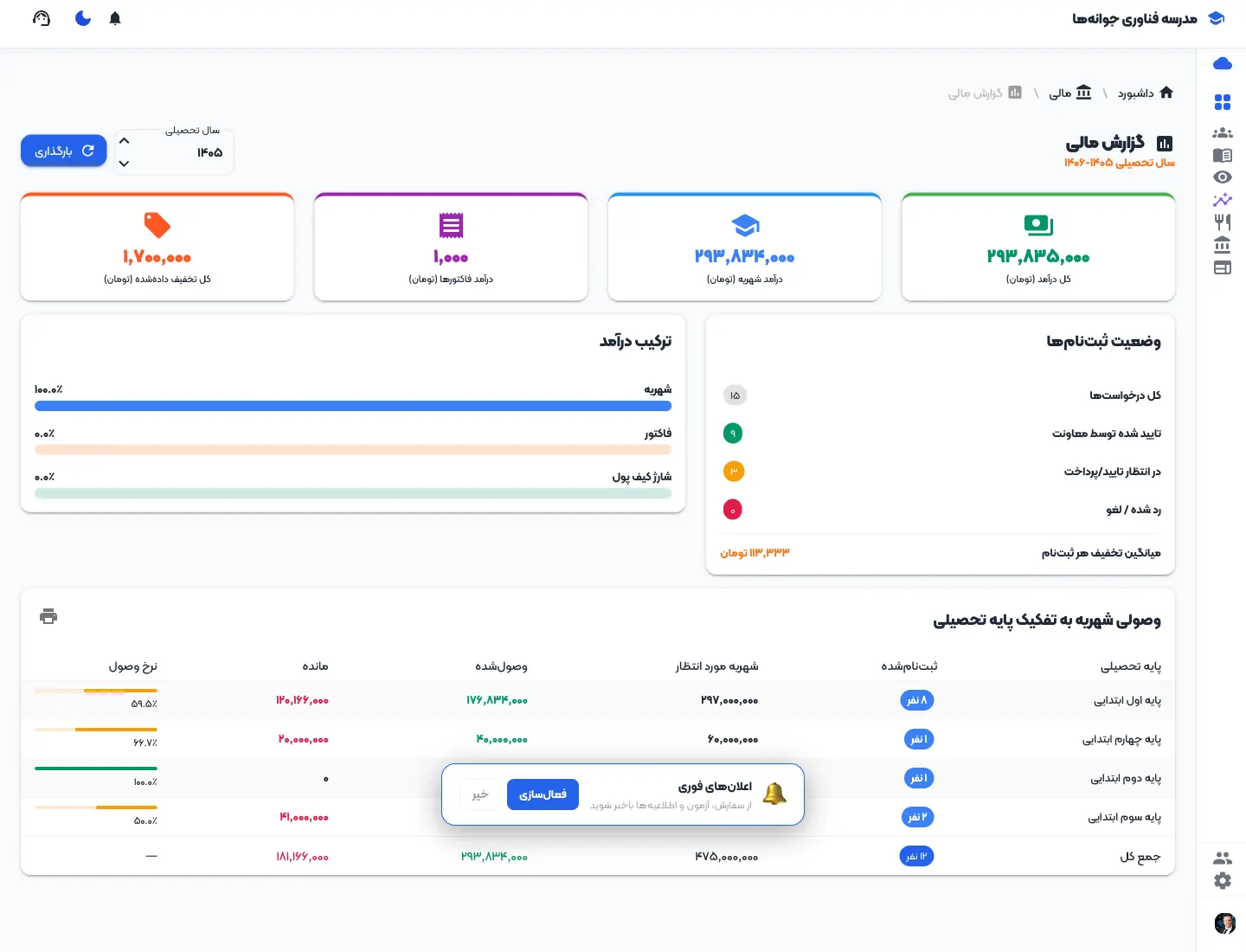
Task: Go to مالی breadcrumb link
Action: (x=1070, y=93)
